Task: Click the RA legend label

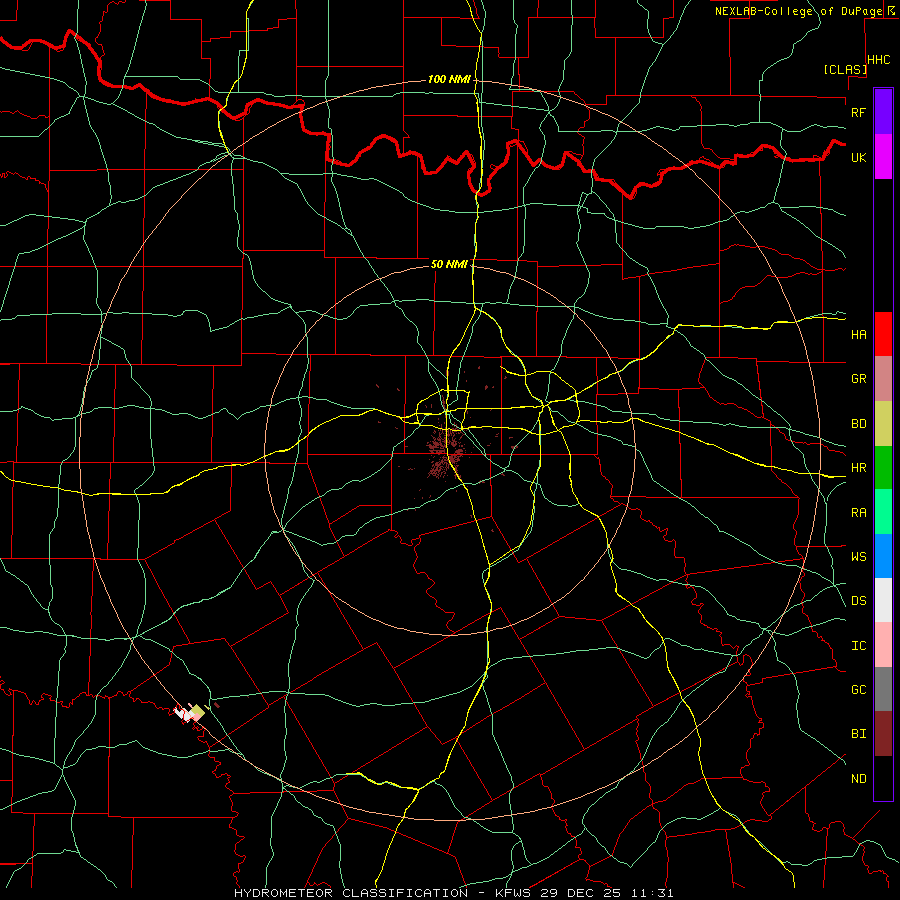Action: (858, 513)
